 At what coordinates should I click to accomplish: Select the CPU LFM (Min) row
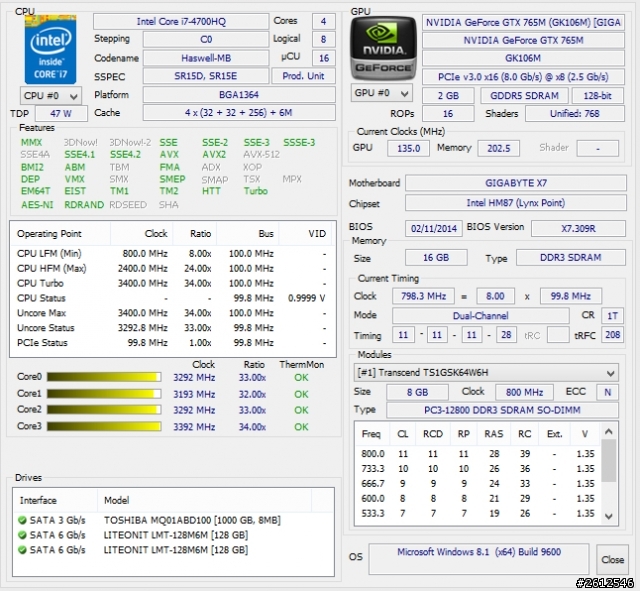pyautogui.click(x=172, y=253)
